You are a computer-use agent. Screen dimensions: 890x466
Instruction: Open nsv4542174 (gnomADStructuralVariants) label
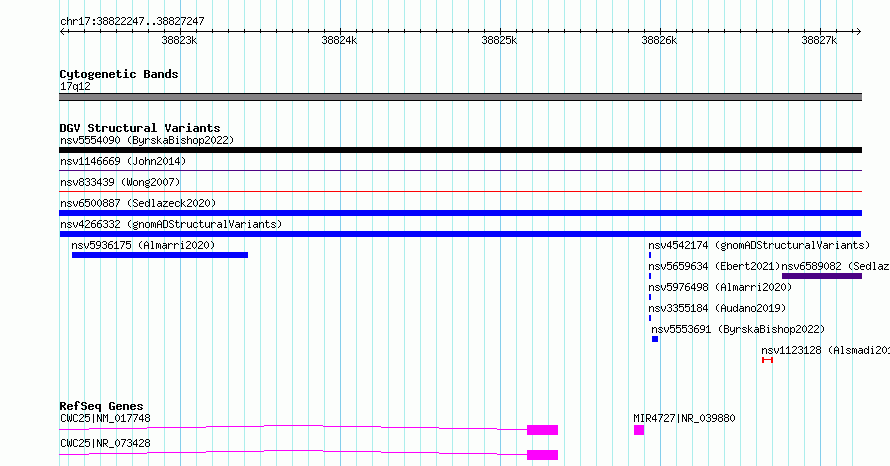tap(759, 245)
